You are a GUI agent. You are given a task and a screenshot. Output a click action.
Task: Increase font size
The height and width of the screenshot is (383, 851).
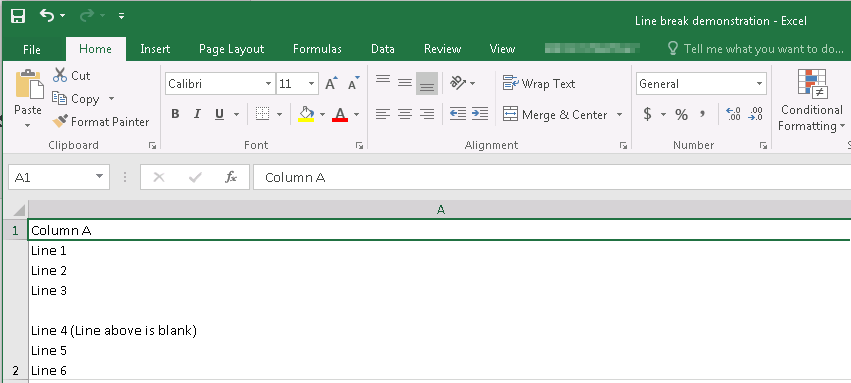point(331,84)
